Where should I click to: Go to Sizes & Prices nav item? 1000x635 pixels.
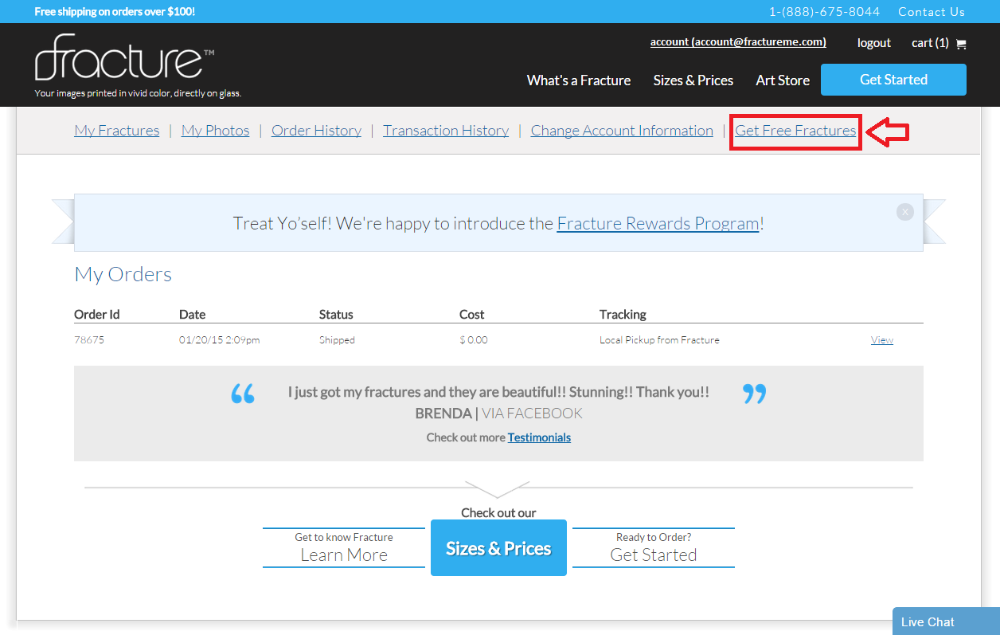[x=693, y=80]
